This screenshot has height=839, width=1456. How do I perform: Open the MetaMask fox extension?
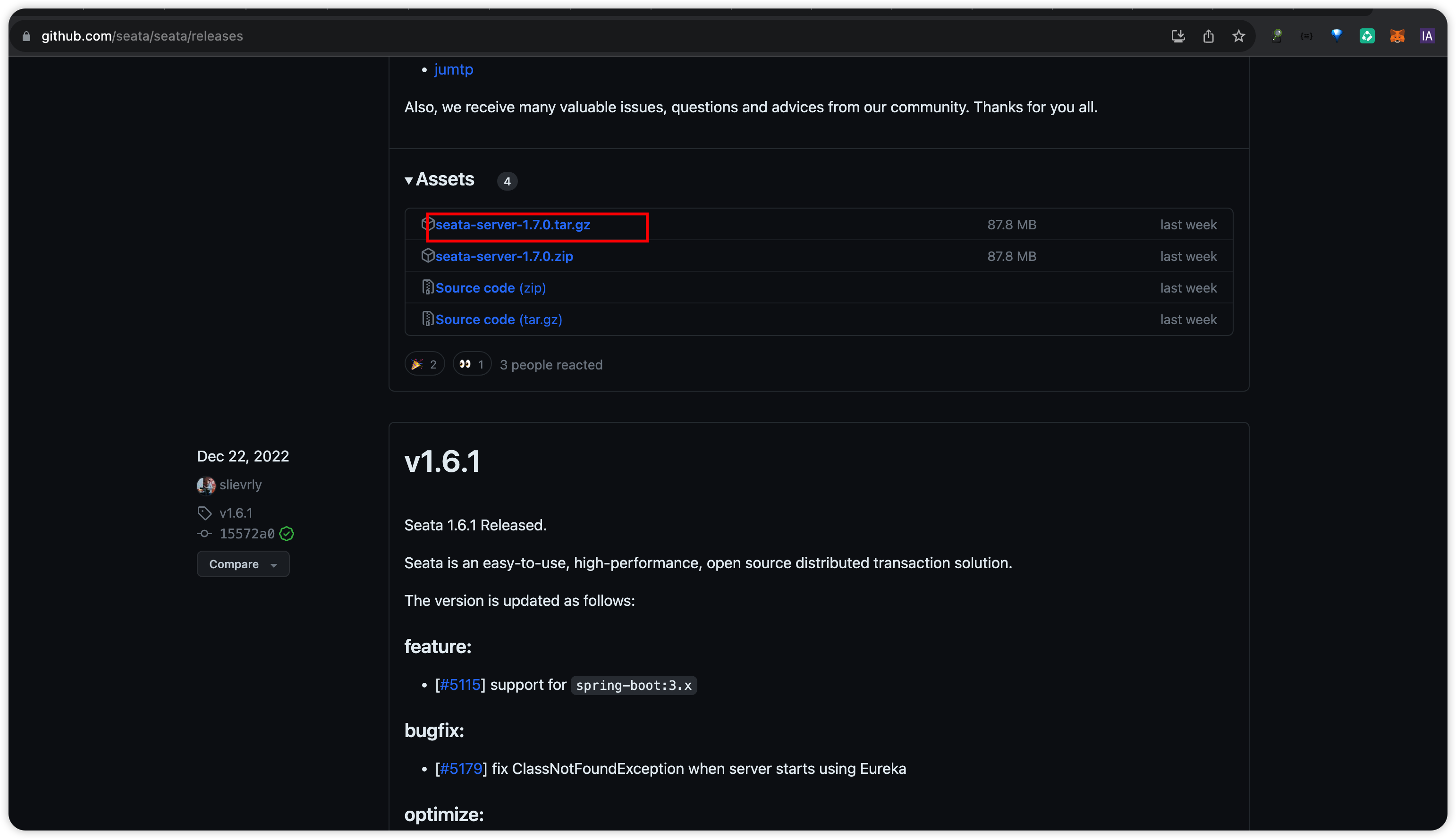click(x=1397, y=36)
